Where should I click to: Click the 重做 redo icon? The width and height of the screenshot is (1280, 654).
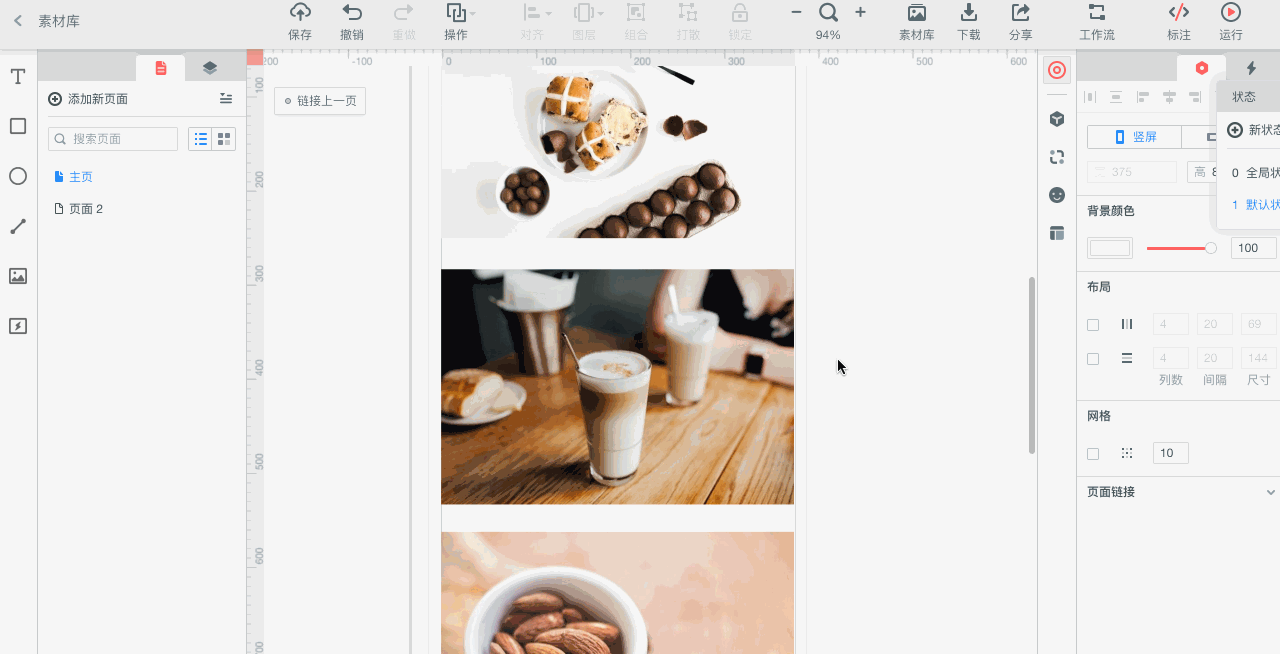pyautogui.click(x=404, y=12)
